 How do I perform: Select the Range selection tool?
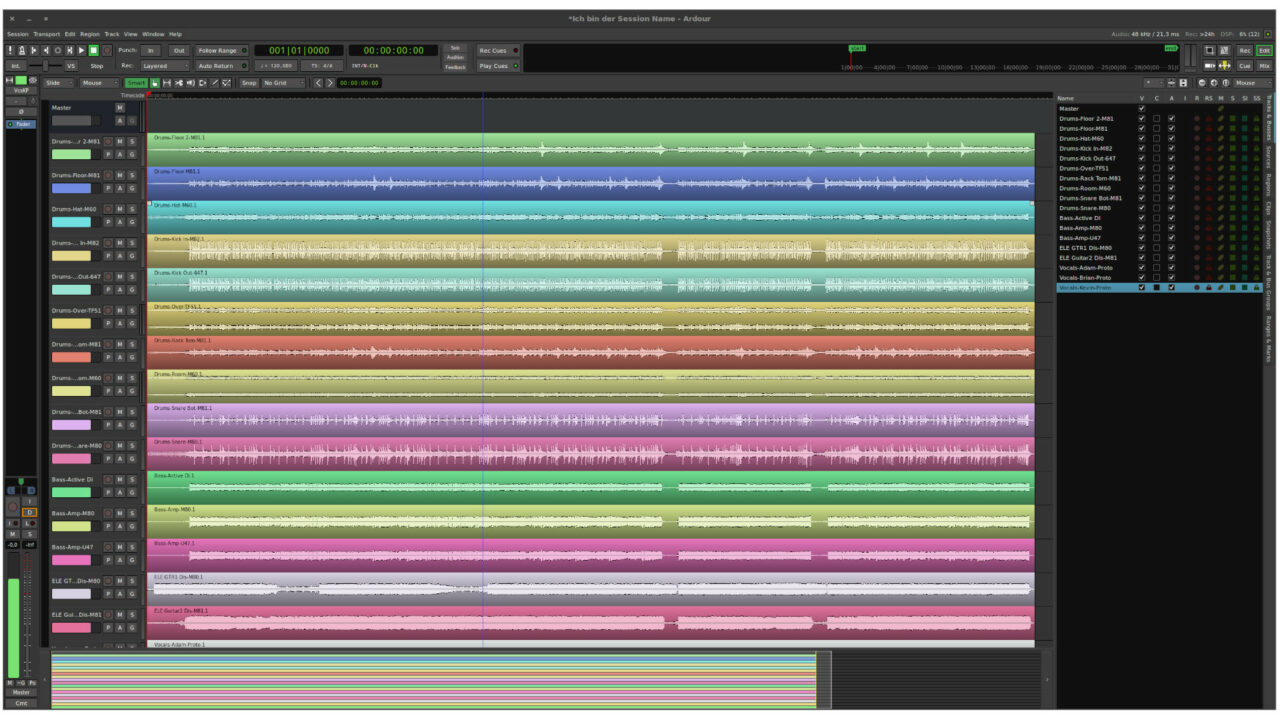click(x=167, y=83)
